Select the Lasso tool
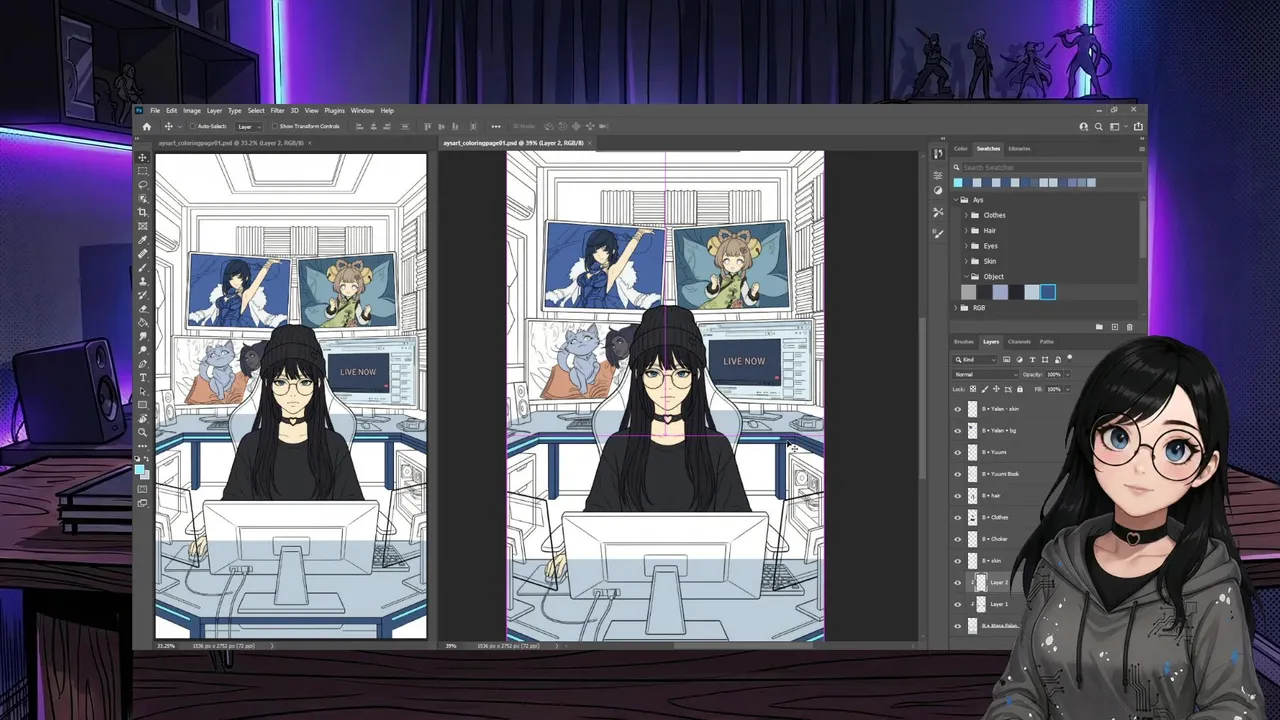The image size is (1280, 720). coord(142,184)
